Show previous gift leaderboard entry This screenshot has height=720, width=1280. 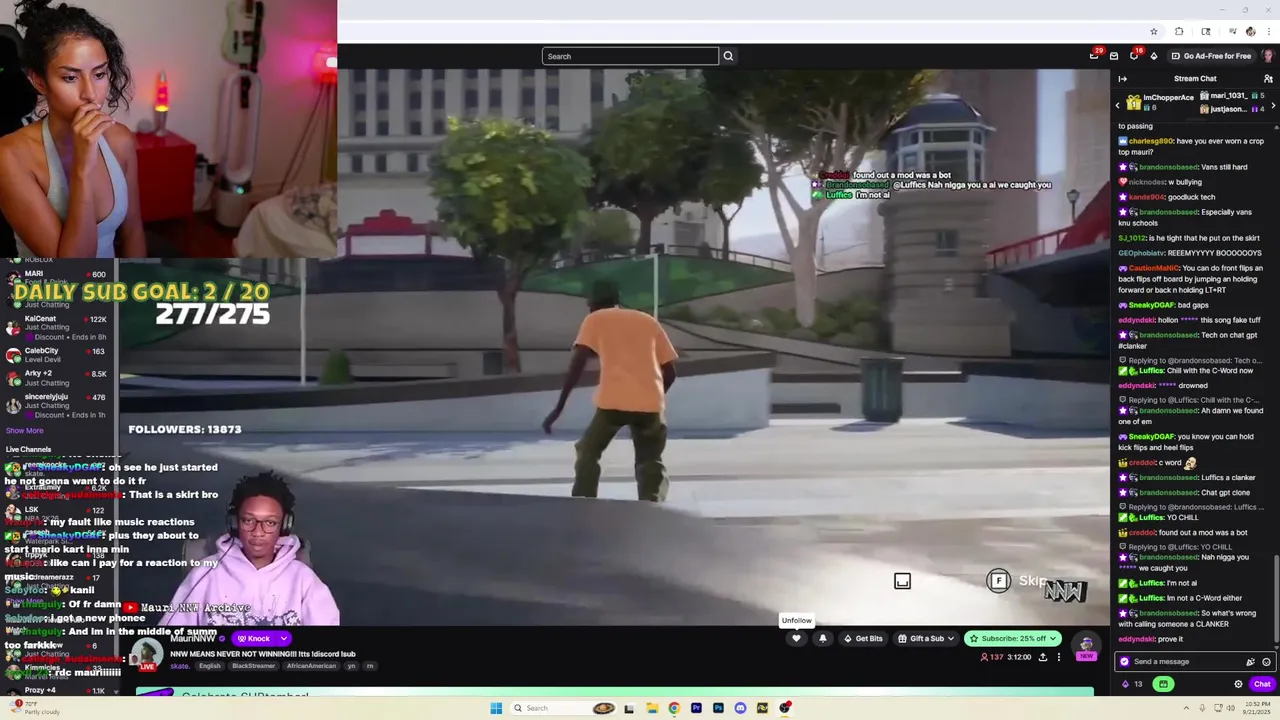click(1118, 106)
